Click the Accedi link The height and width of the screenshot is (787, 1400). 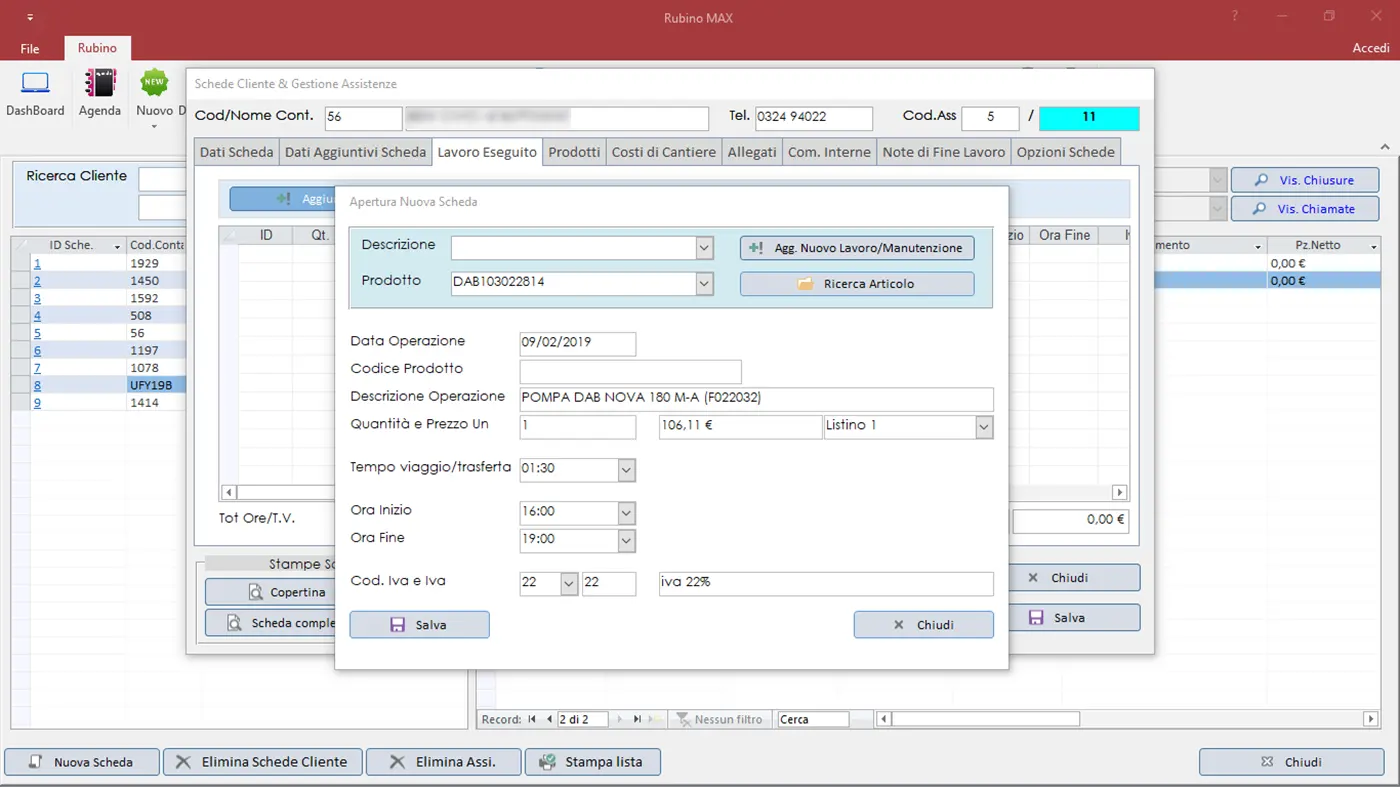click(x=1371, y=48)
